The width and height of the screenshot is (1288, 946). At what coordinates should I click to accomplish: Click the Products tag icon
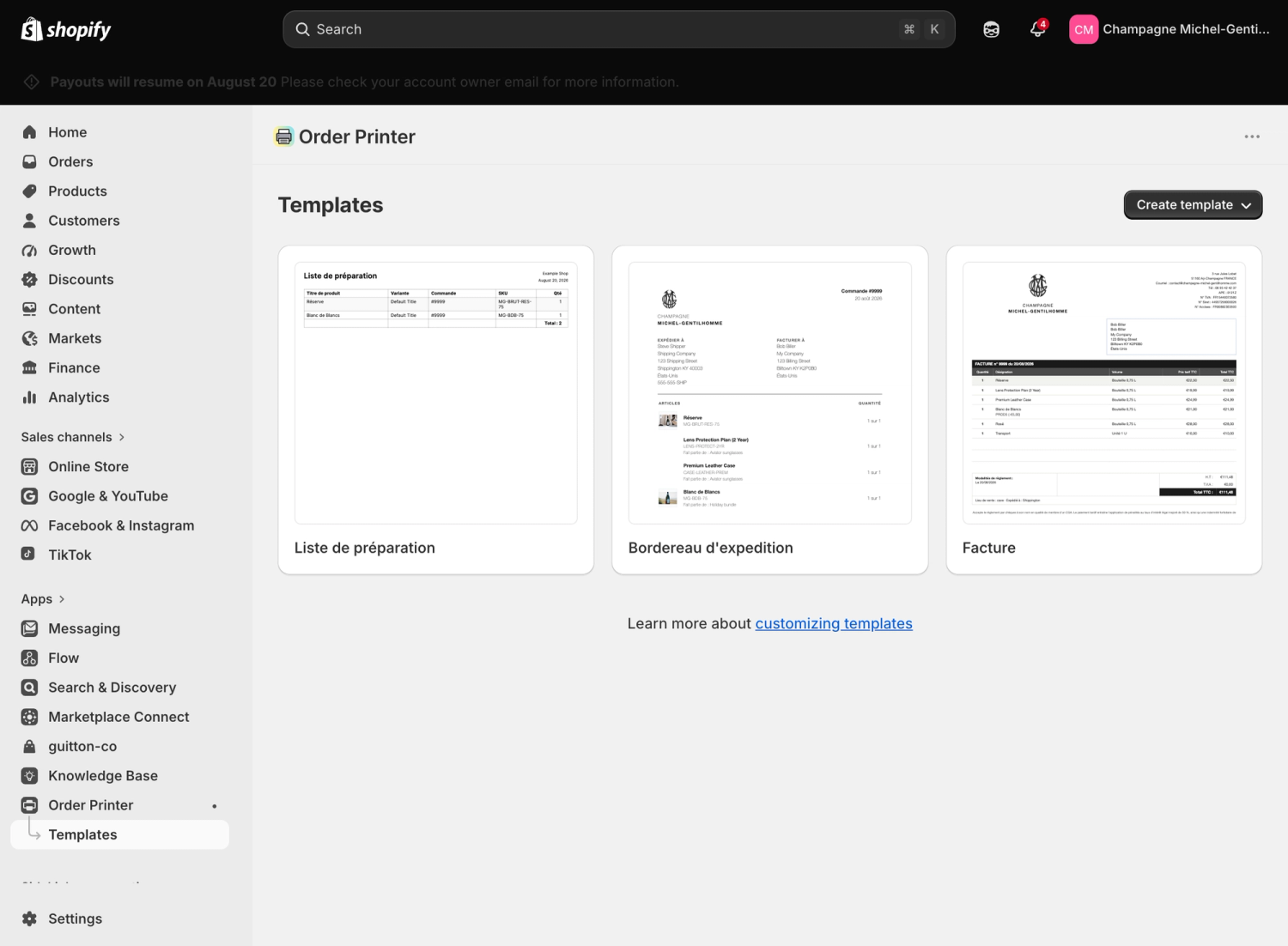[29, 191]
